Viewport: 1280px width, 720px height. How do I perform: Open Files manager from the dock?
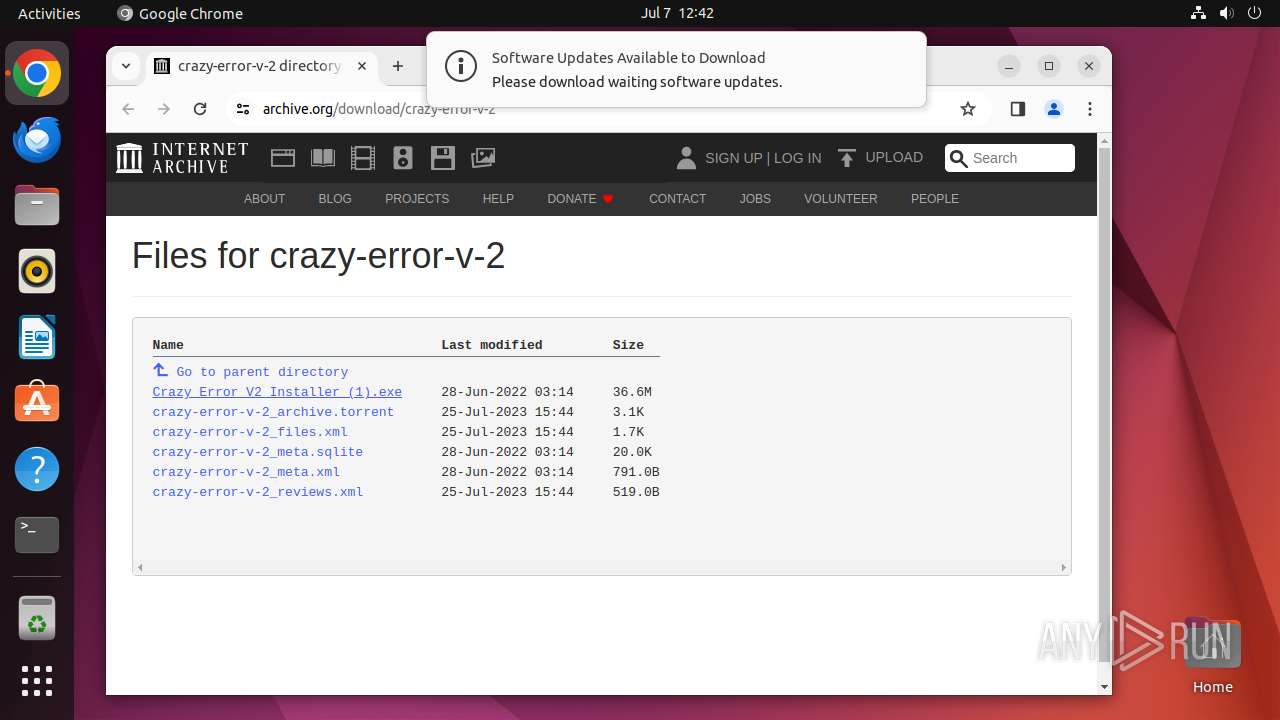[x=37, y=205]
